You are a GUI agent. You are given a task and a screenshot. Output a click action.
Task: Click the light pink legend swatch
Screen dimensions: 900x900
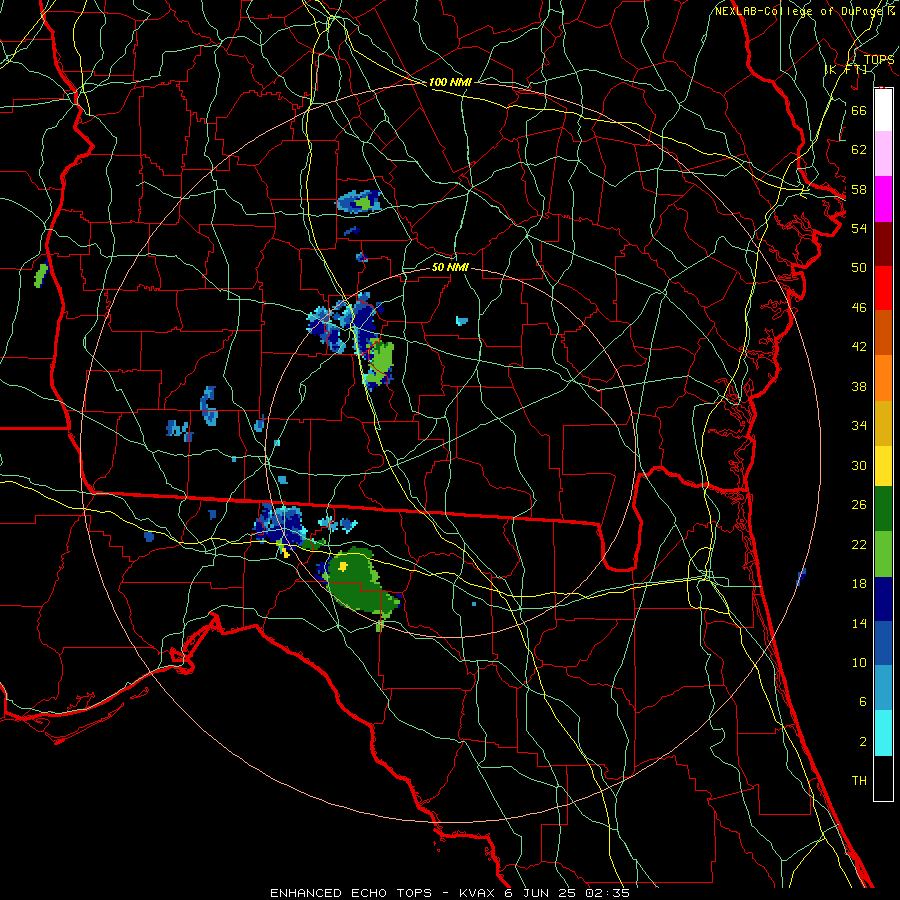pos(883,153)
